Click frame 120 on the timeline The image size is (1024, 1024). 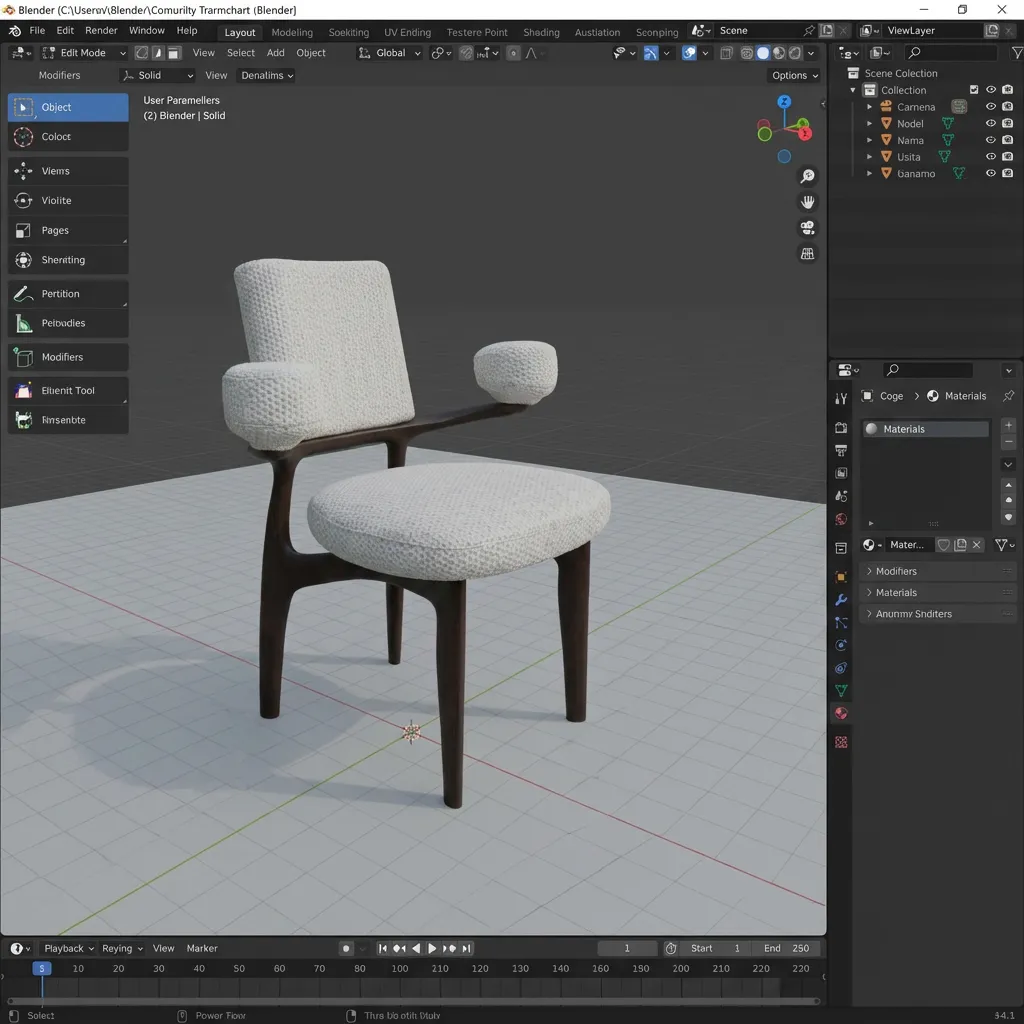tap(480, 968)
